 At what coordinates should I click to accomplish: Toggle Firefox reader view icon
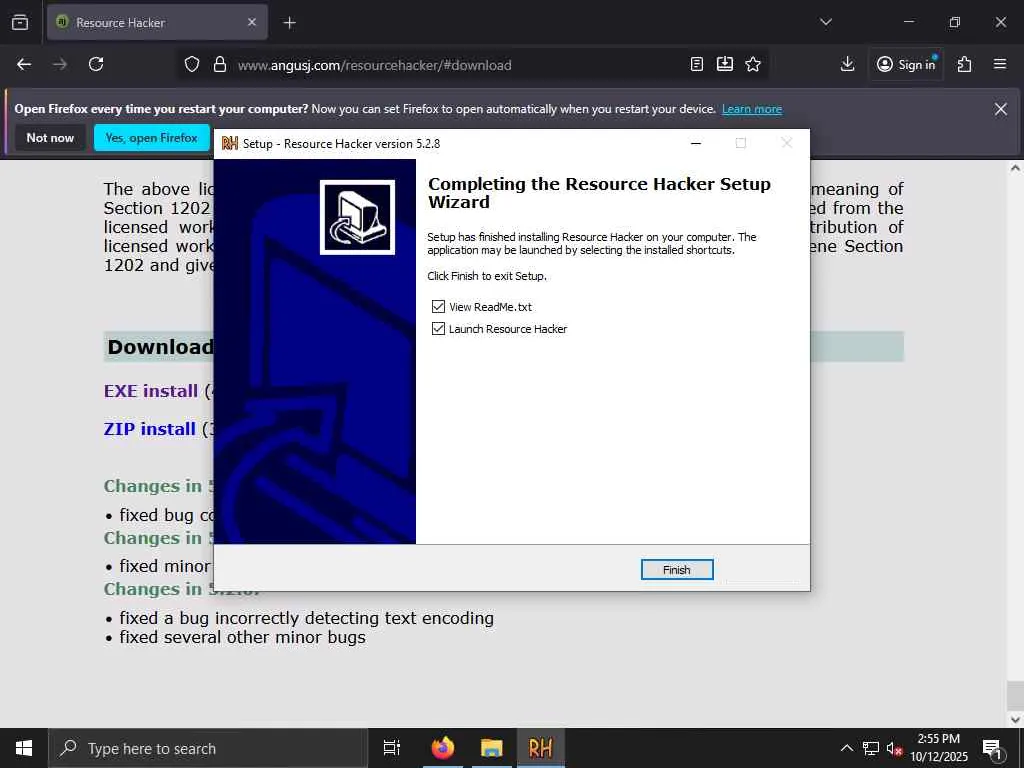click(x=697, y=64)
